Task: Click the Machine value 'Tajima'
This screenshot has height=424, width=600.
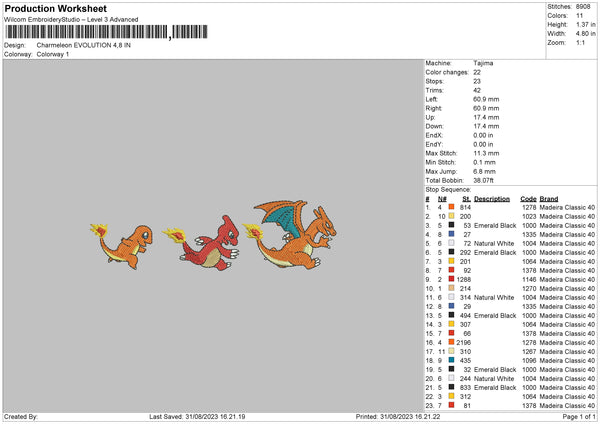Action: coord(483,63)
